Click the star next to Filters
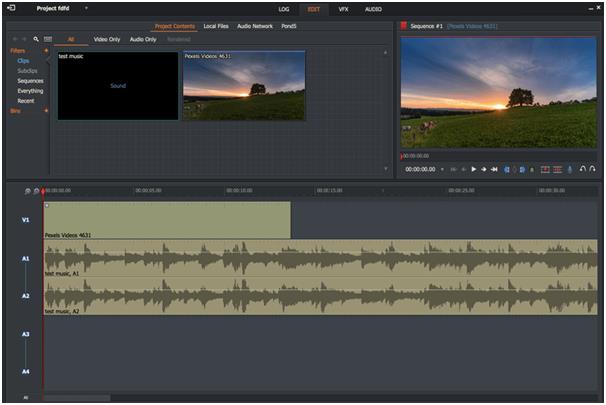 point(46,51)
